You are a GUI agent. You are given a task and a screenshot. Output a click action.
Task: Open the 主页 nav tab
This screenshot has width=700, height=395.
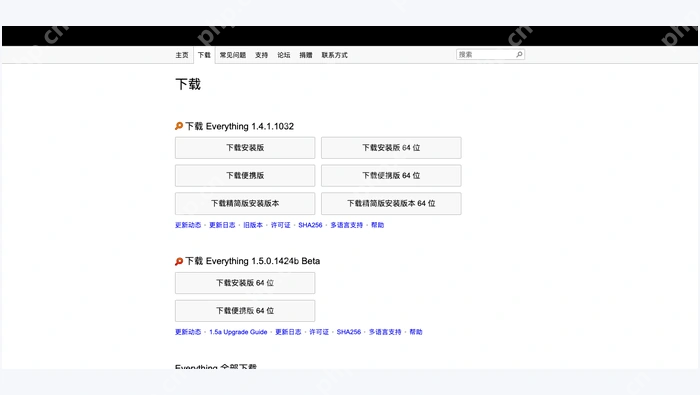(x=182, y=55)
